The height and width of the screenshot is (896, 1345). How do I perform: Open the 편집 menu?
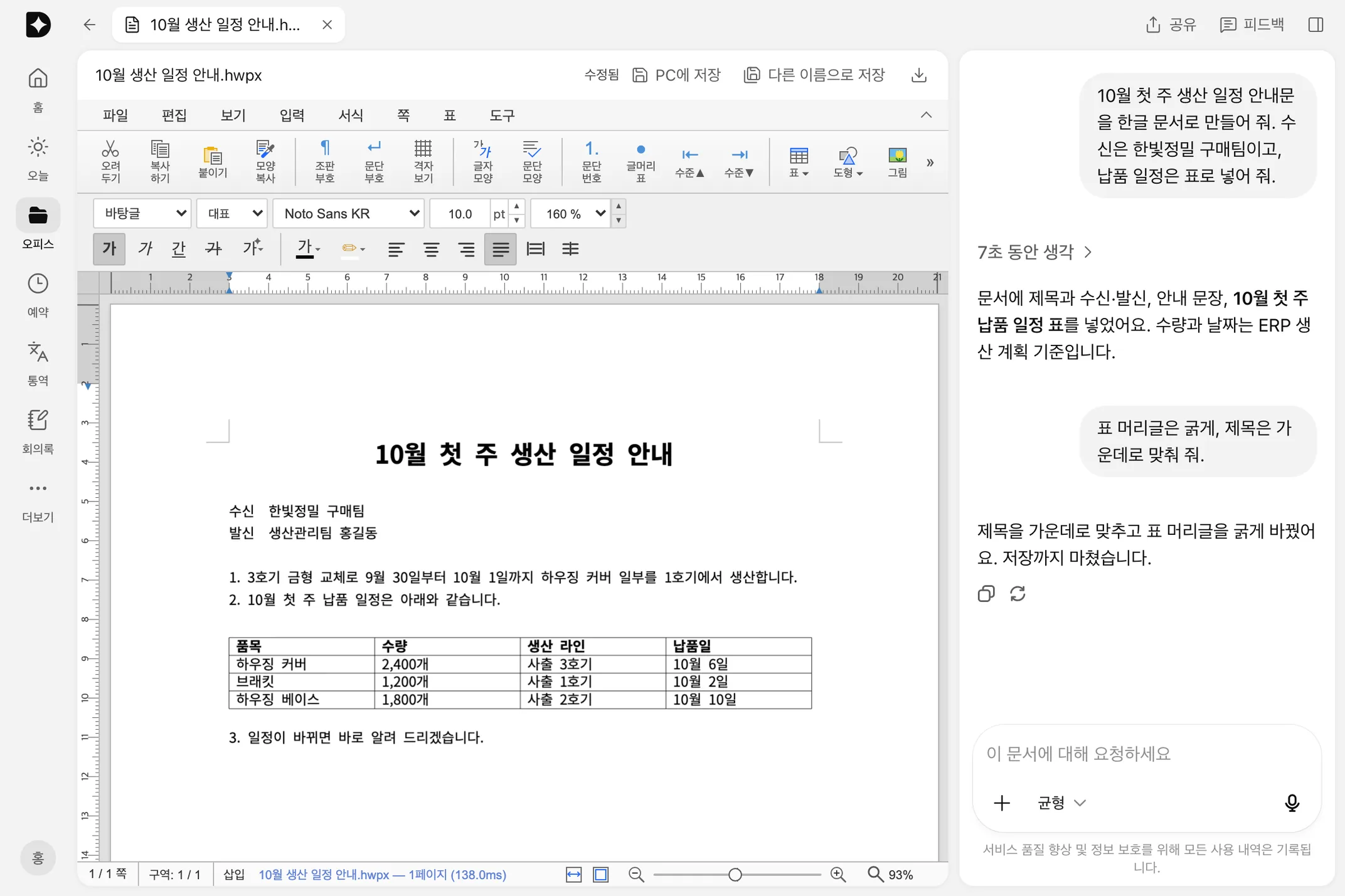click(174, 115)
